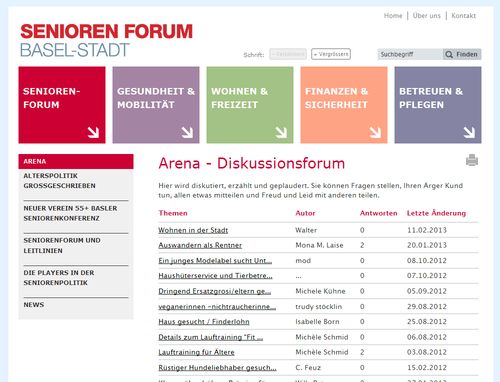Focus the Suchbegriff search field
This screenshot has width=500, height=382.
[x=410, y=54]
